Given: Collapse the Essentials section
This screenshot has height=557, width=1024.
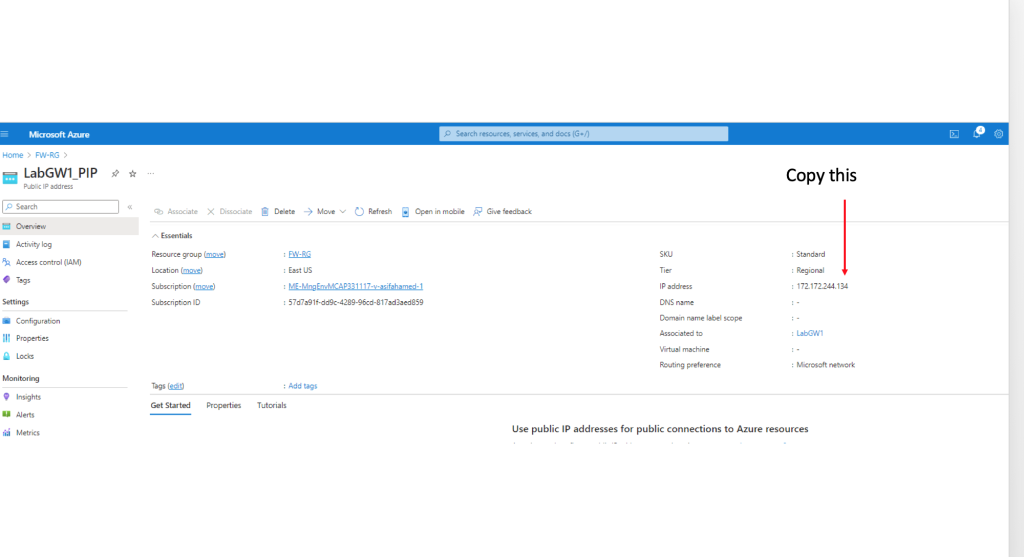Looking at the screenshot, I should pyautogui.click(x=156, y=235).
